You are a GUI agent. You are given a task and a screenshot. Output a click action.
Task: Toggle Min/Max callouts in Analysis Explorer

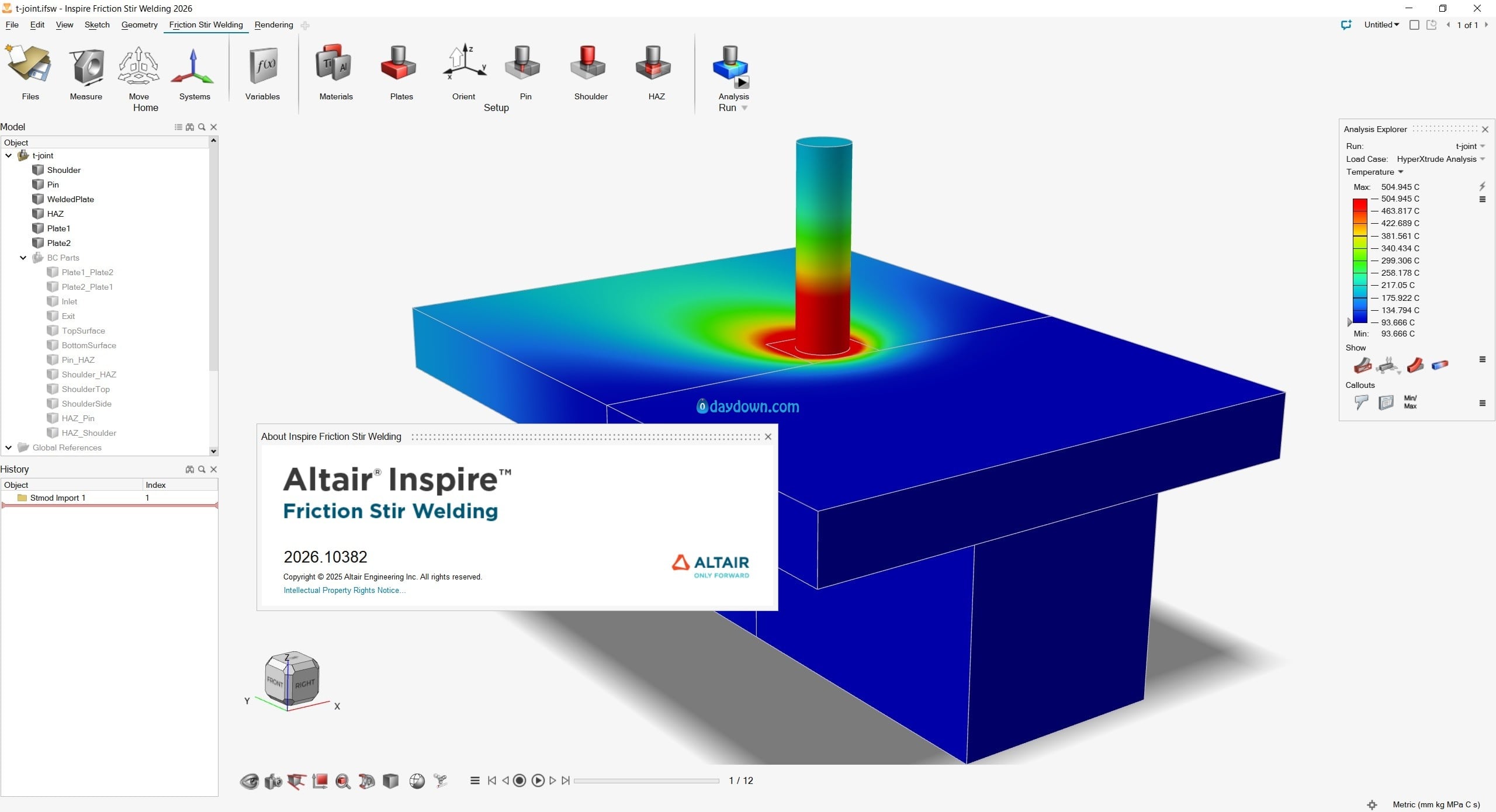pos(1410,402)
